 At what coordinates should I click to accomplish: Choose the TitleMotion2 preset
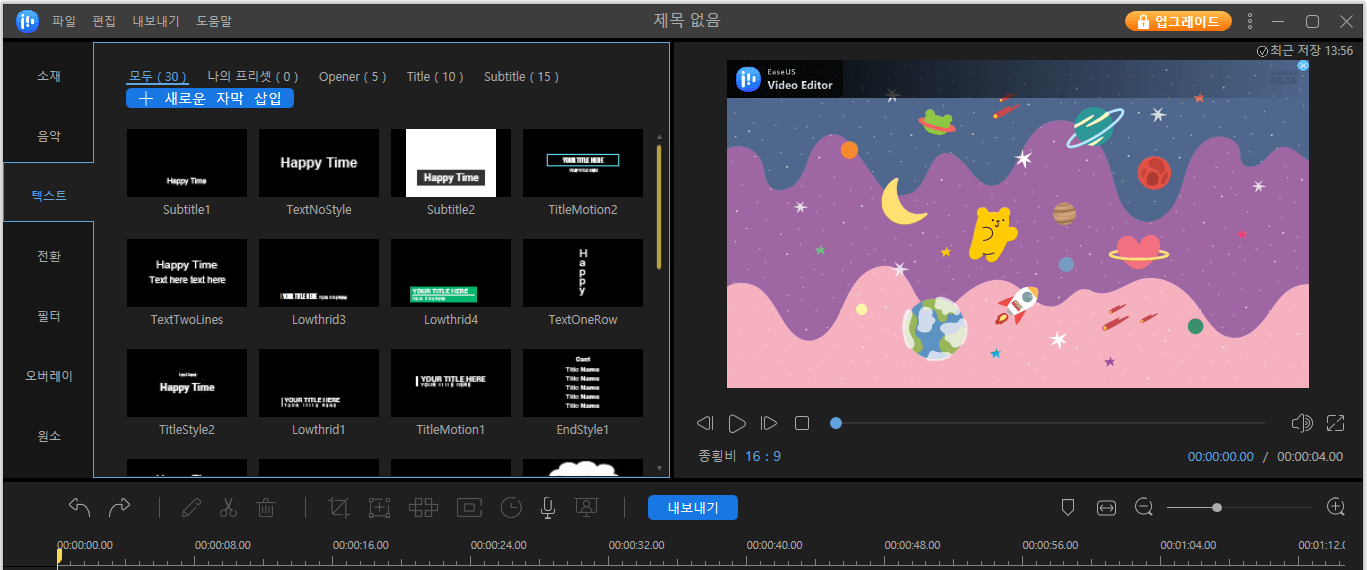pyautogui.click(x=583, y=163)
